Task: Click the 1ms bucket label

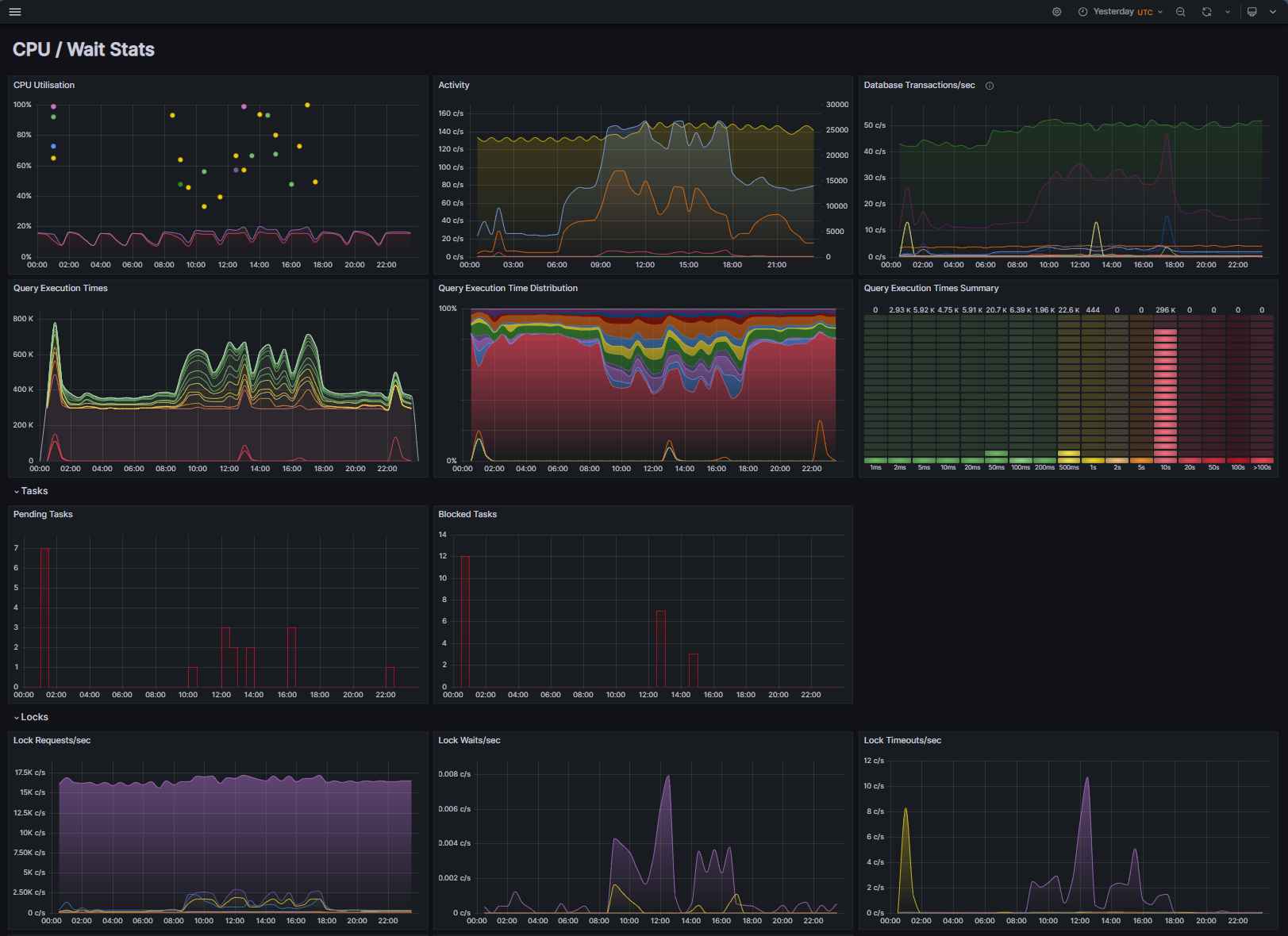Action: click(875, 467)
